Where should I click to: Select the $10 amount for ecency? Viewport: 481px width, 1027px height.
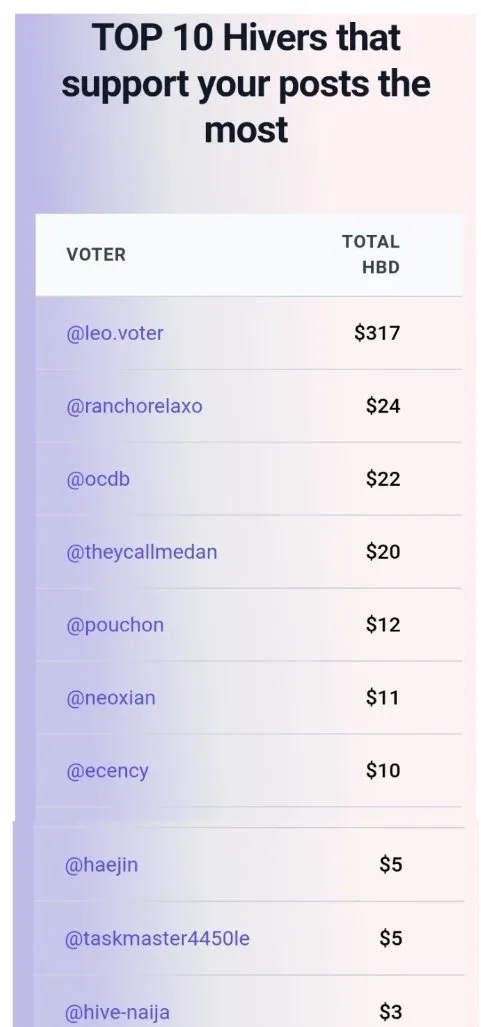(x=383, y=772)
